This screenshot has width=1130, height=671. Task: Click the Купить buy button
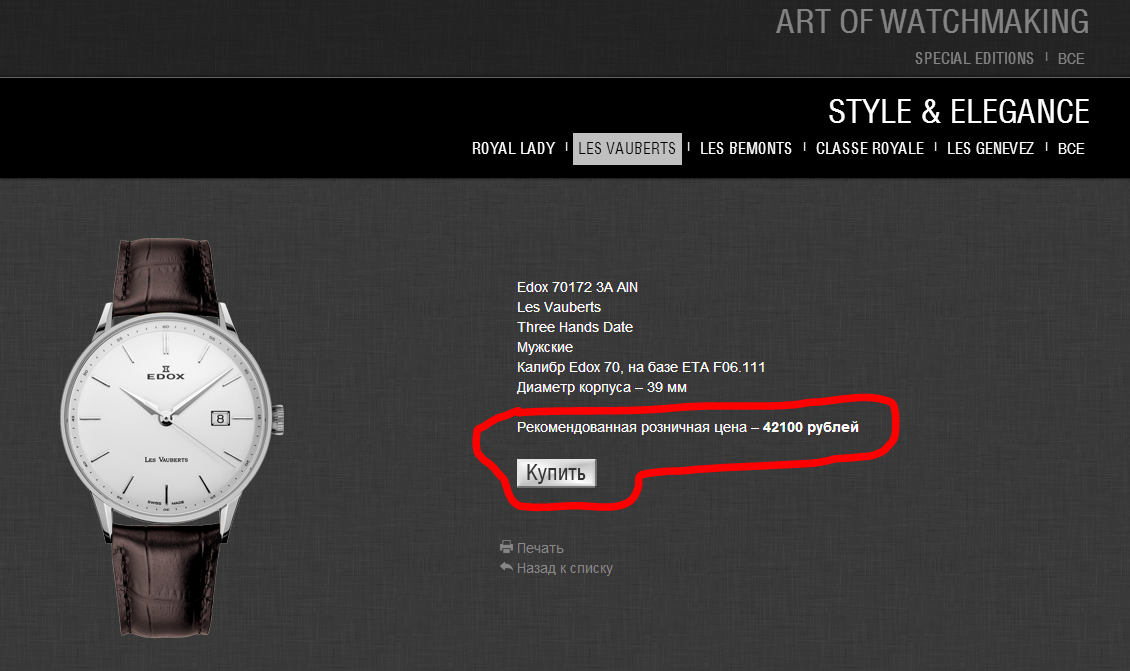(556, 473)
